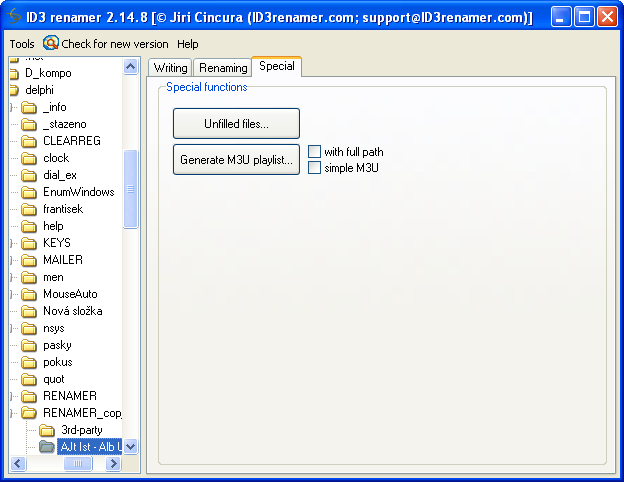Enable the simple M3U checkbox
Viewport: 624px width, 482px height.
pos(314,168)
